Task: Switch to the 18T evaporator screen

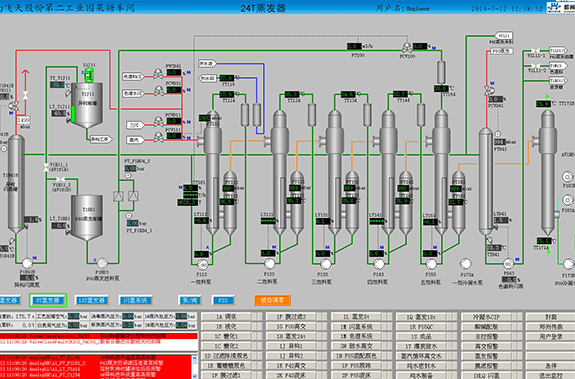Action: (92, 301)
